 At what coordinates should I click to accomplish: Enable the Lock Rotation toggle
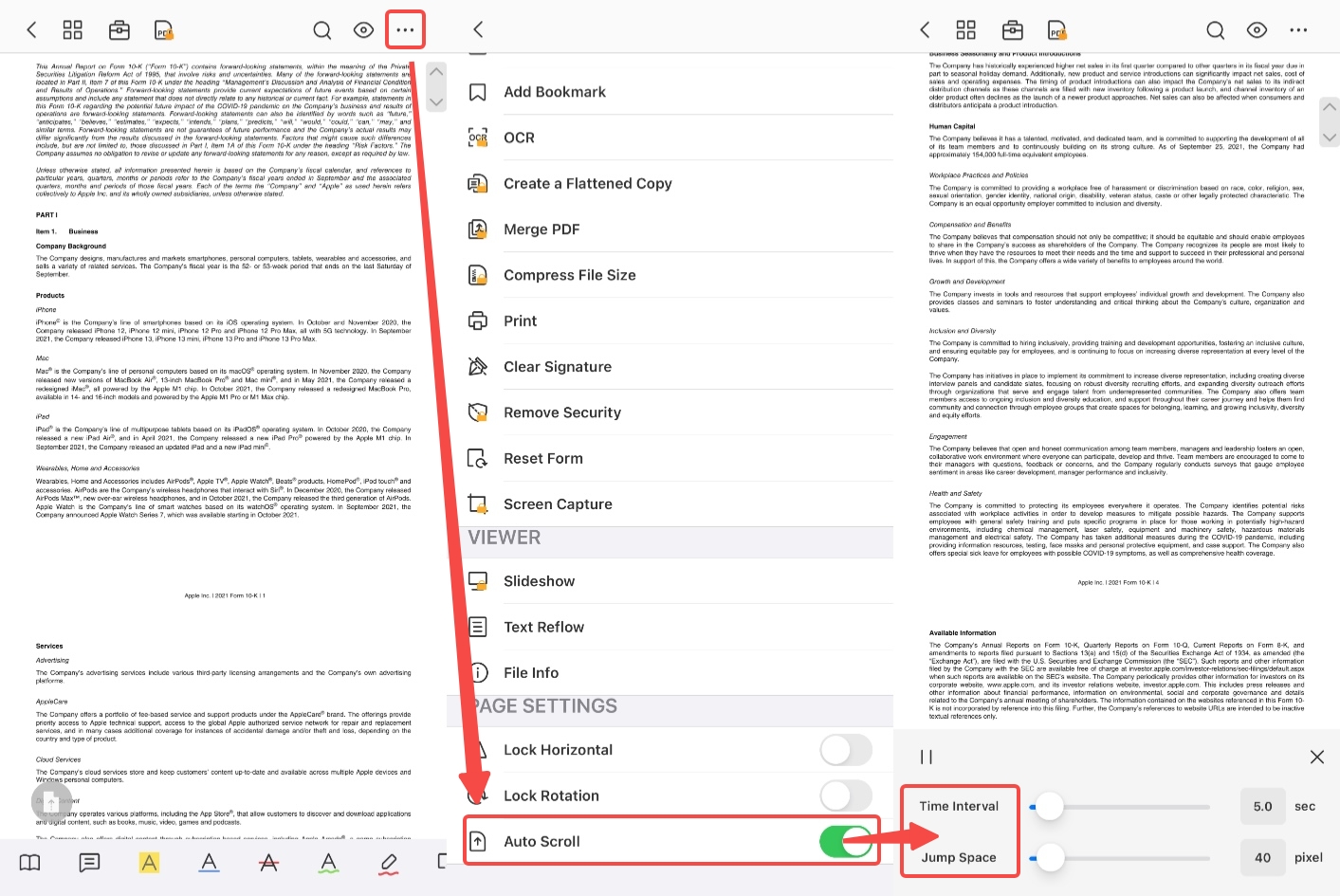coord(845,795)
